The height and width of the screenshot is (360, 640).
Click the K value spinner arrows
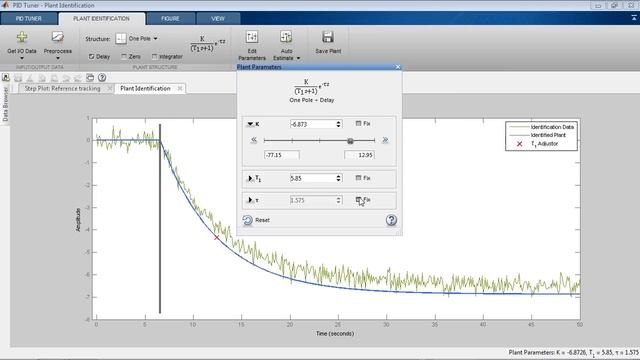pyautogui.click(x=338, y=124)
